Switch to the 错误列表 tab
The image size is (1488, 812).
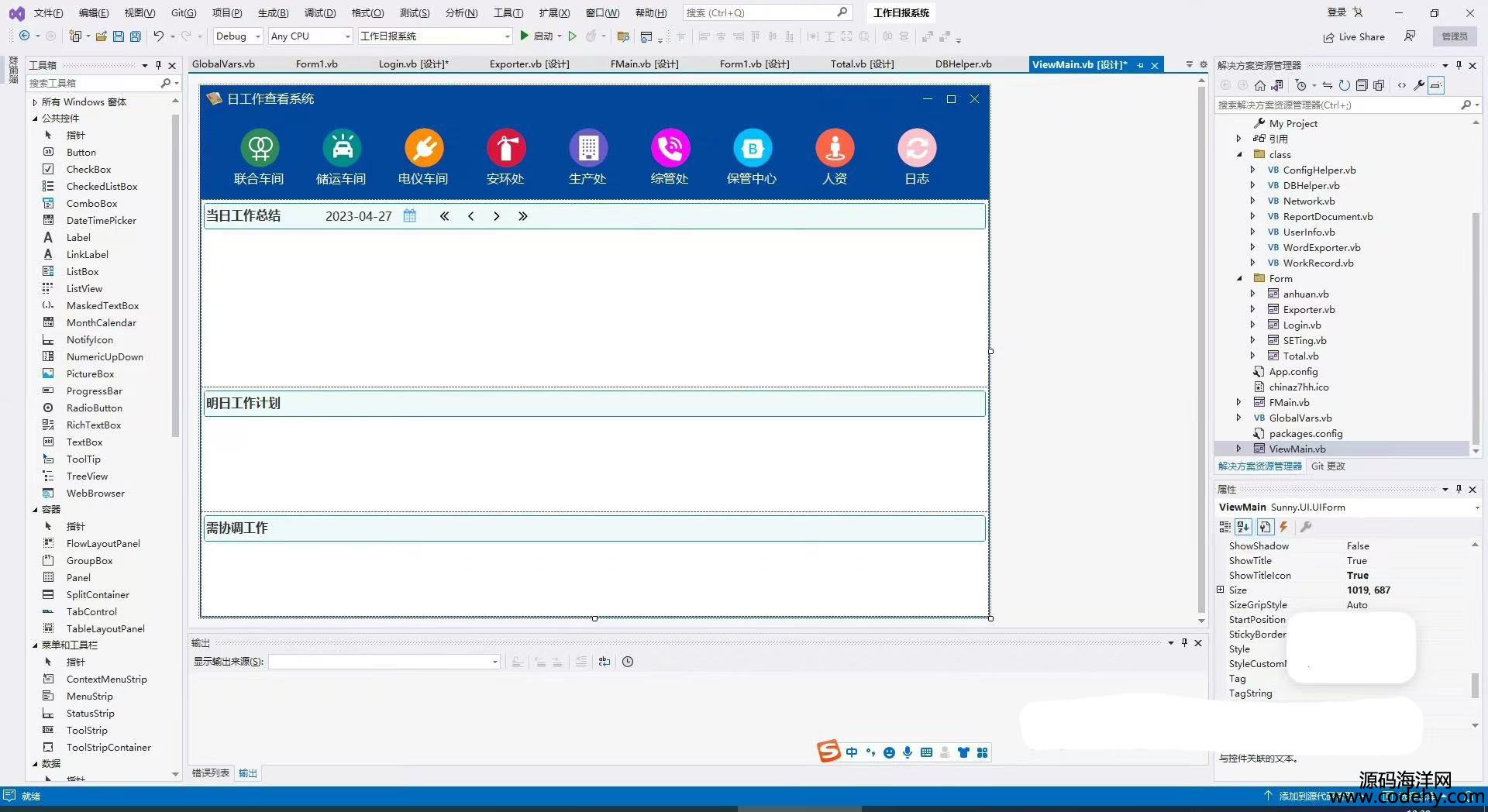pos(211,773)
